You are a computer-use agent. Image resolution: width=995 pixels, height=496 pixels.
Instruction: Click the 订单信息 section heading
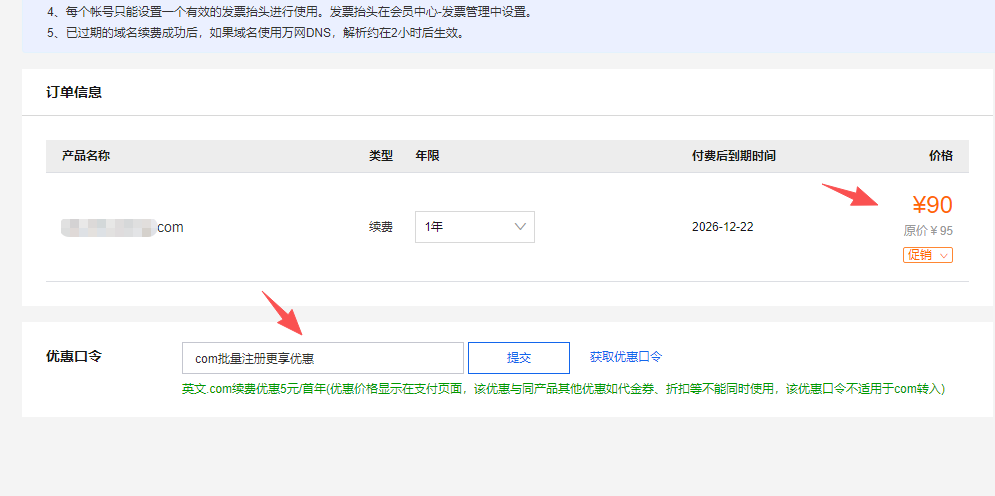click(x=74, y=93)
